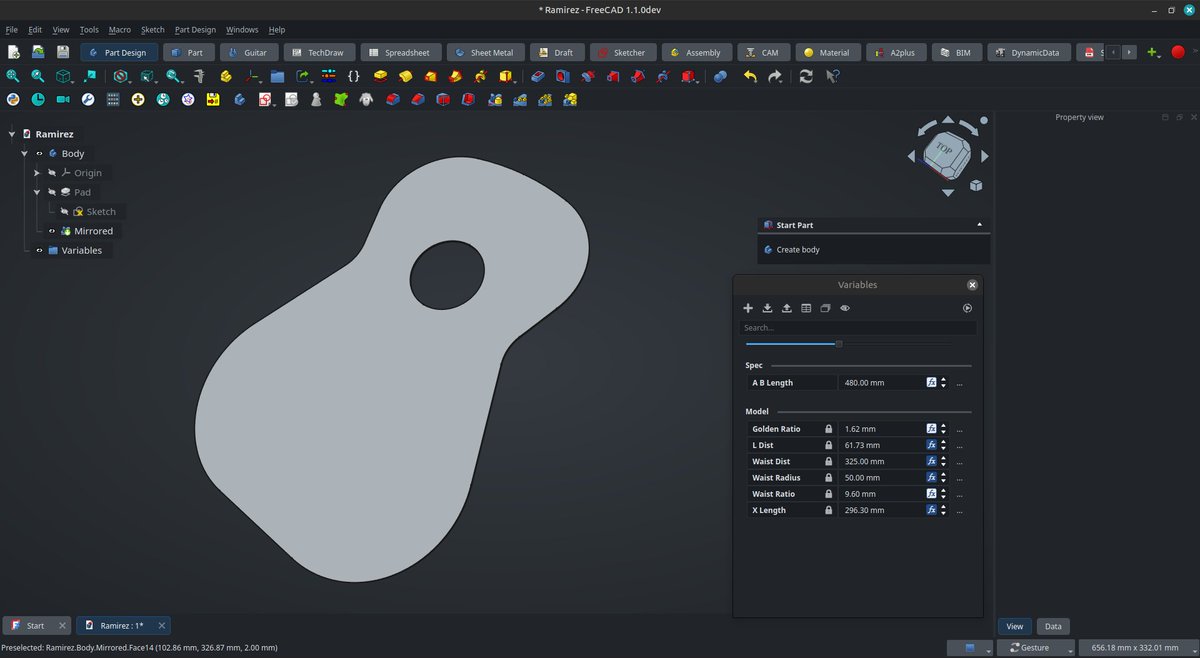The height and width of the screenshot is (658, 1200).
Task: Collapse the Ramirez document tree node
Action: [11, 134]
